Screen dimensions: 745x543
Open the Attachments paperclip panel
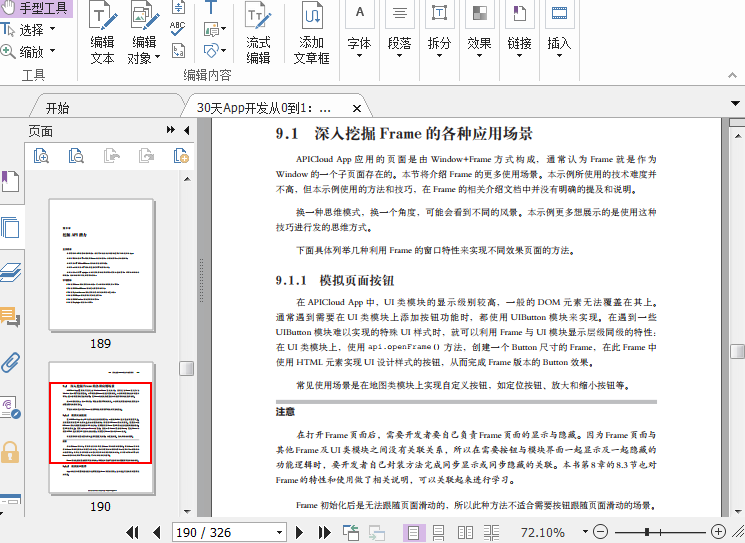coord(10,362)
